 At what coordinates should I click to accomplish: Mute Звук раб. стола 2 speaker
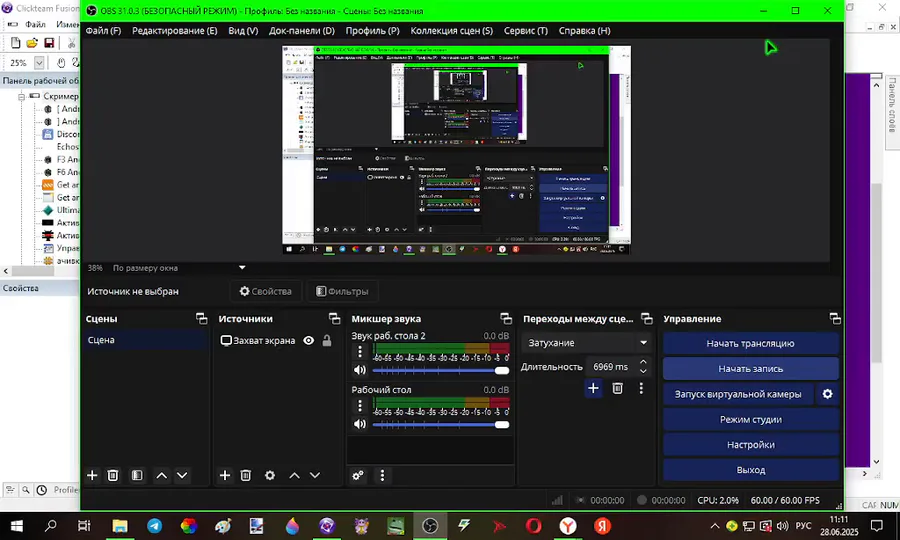pyautogui.click(x=360, y=370)
